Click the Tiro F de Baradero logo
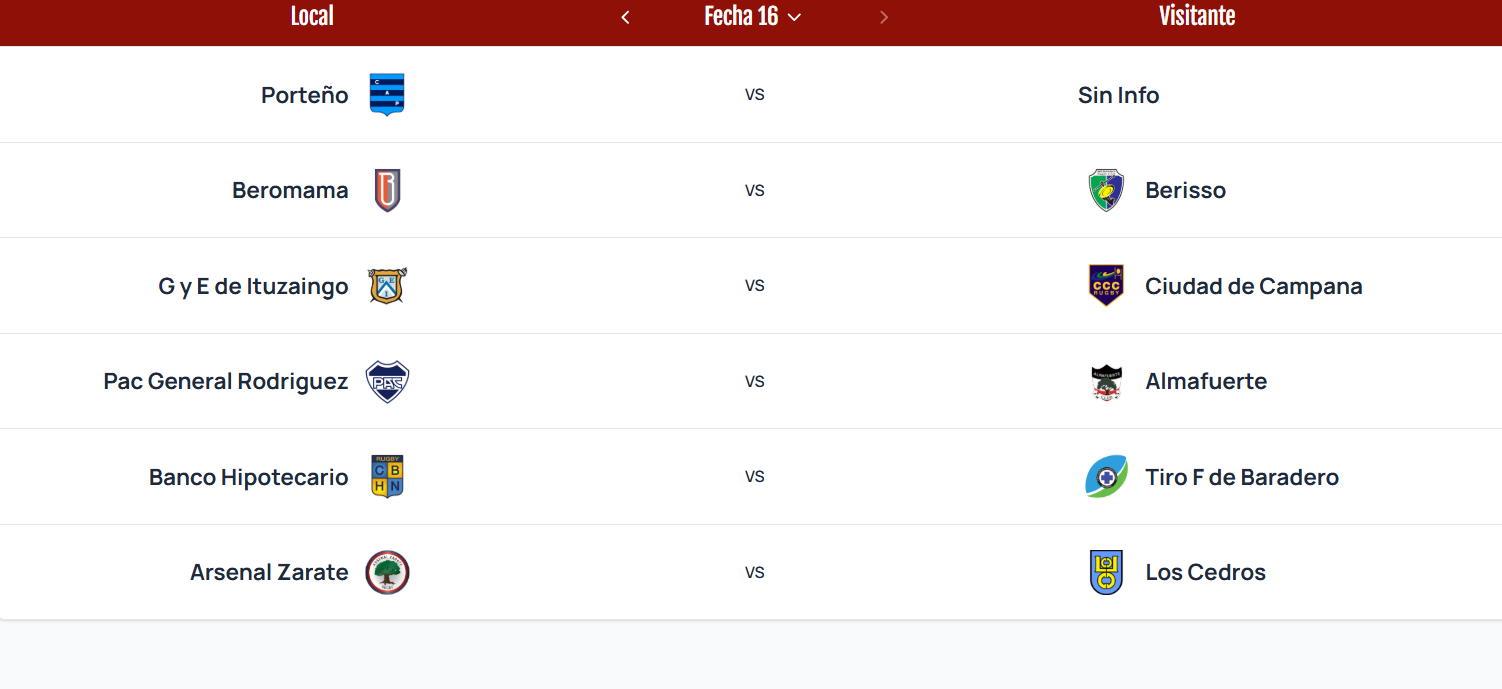Screen dimensions: 1502x689 [1106, 476]
